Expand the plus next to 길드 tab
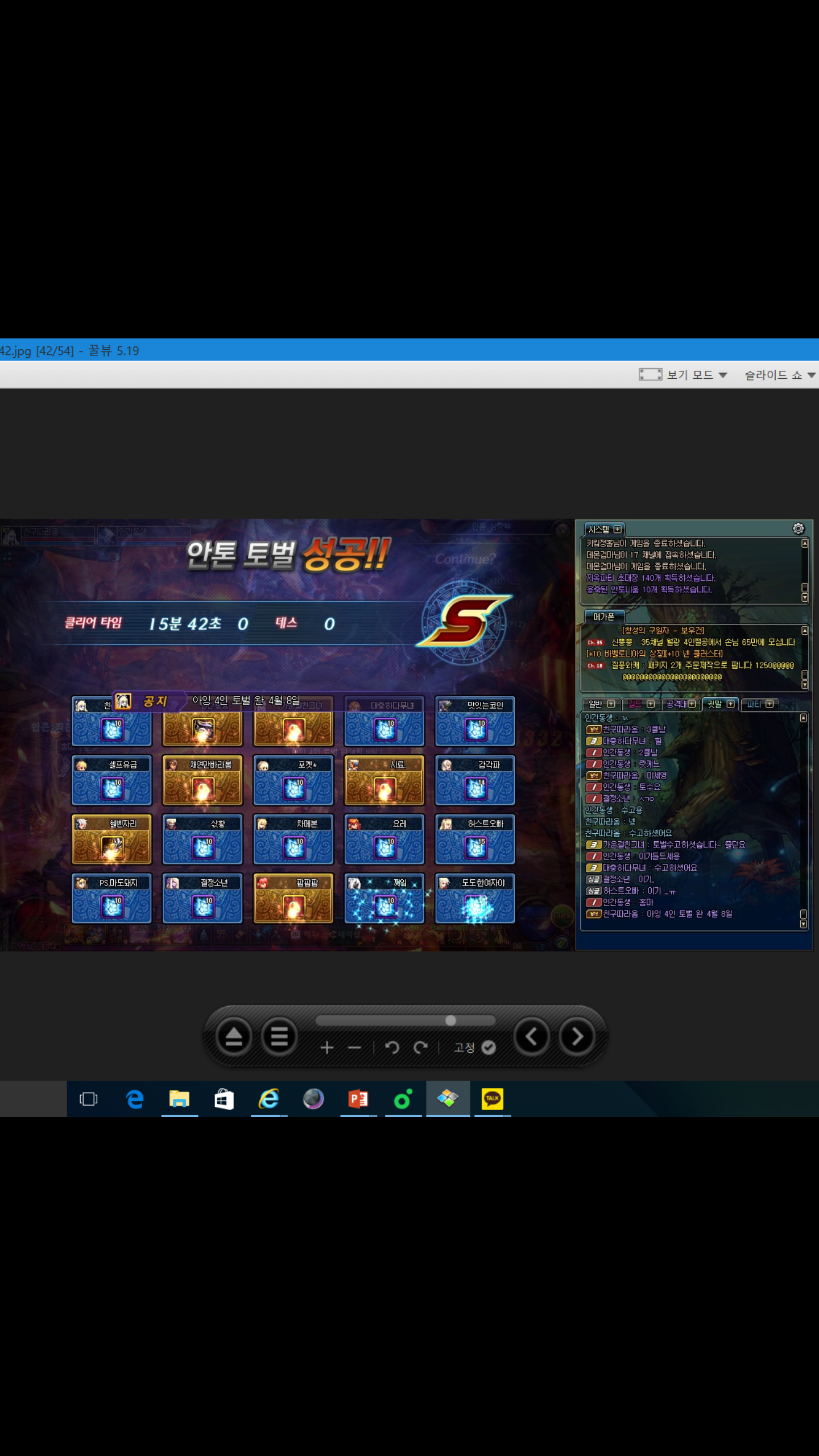Image resolution: width=819 pixels, height=1456 pixels. tap(651, 704)
